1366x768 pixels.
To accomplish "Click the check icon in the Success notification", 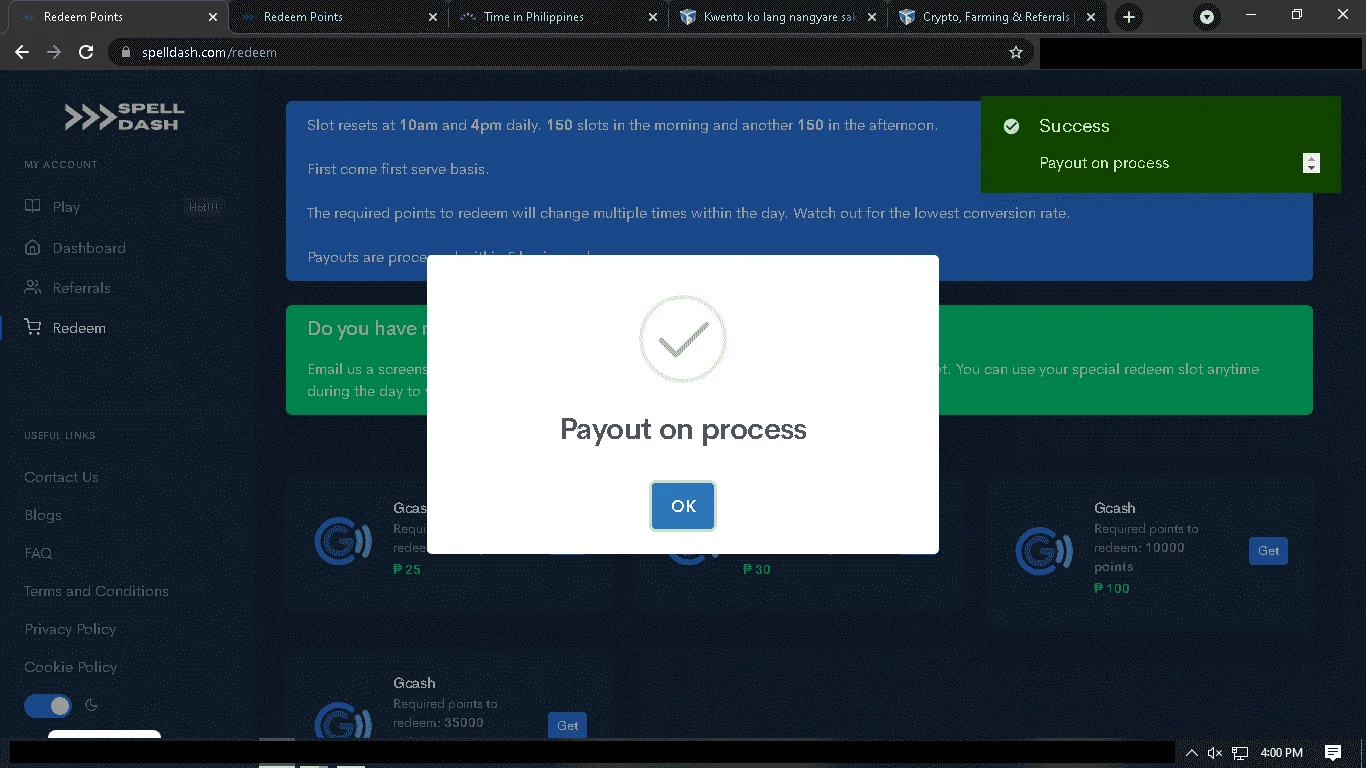I will [1011, 126].
